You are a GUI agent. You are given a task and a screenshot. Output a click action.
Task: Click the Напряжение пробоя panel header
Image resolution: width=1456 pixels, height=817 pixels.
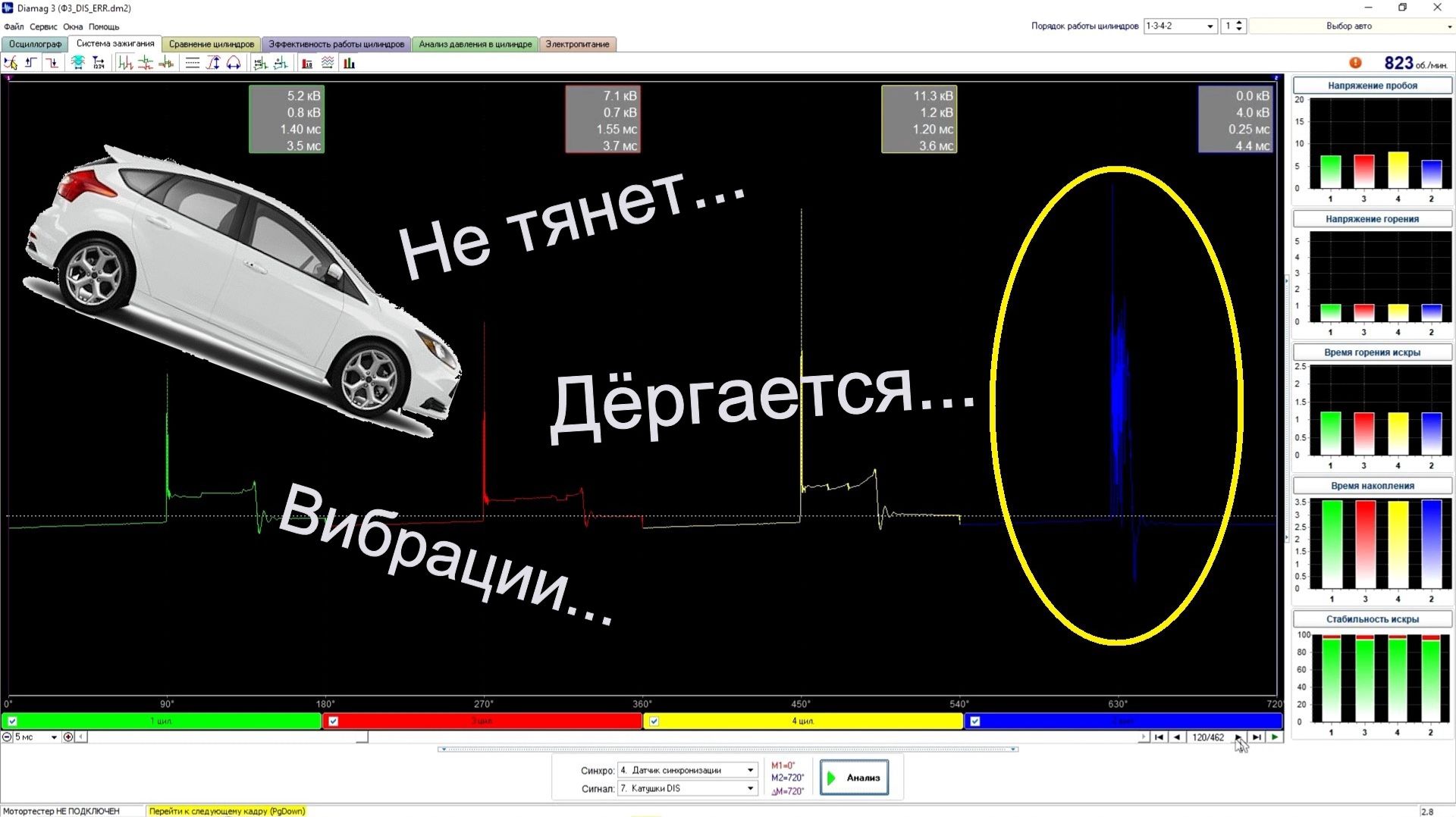point(1372,86)
